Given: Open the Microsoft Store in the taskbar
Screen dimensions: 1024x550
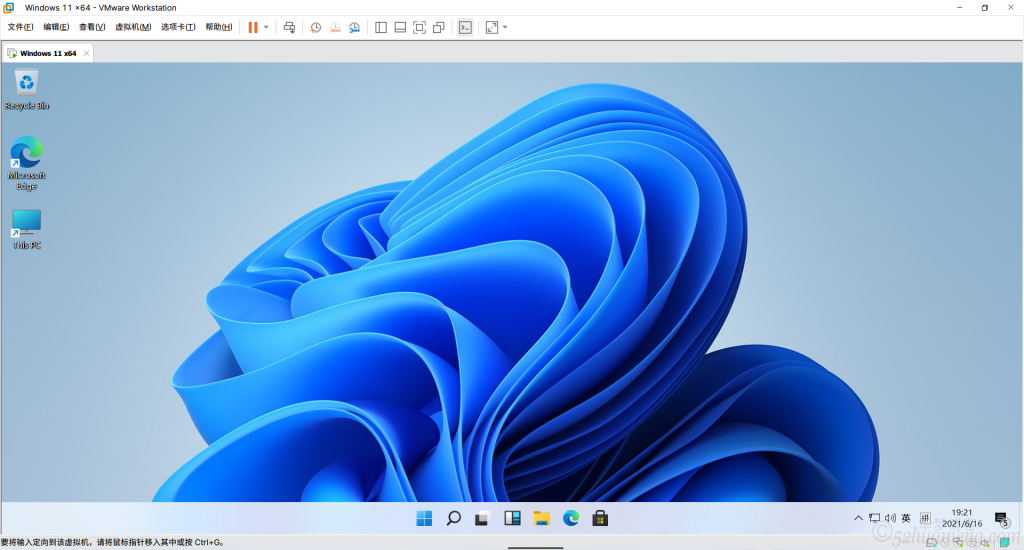Looking at the screenshot, I should 600,518.
